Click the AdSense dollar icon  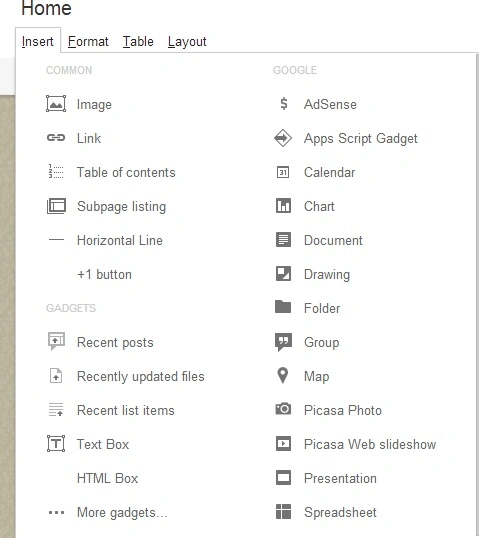283,104
